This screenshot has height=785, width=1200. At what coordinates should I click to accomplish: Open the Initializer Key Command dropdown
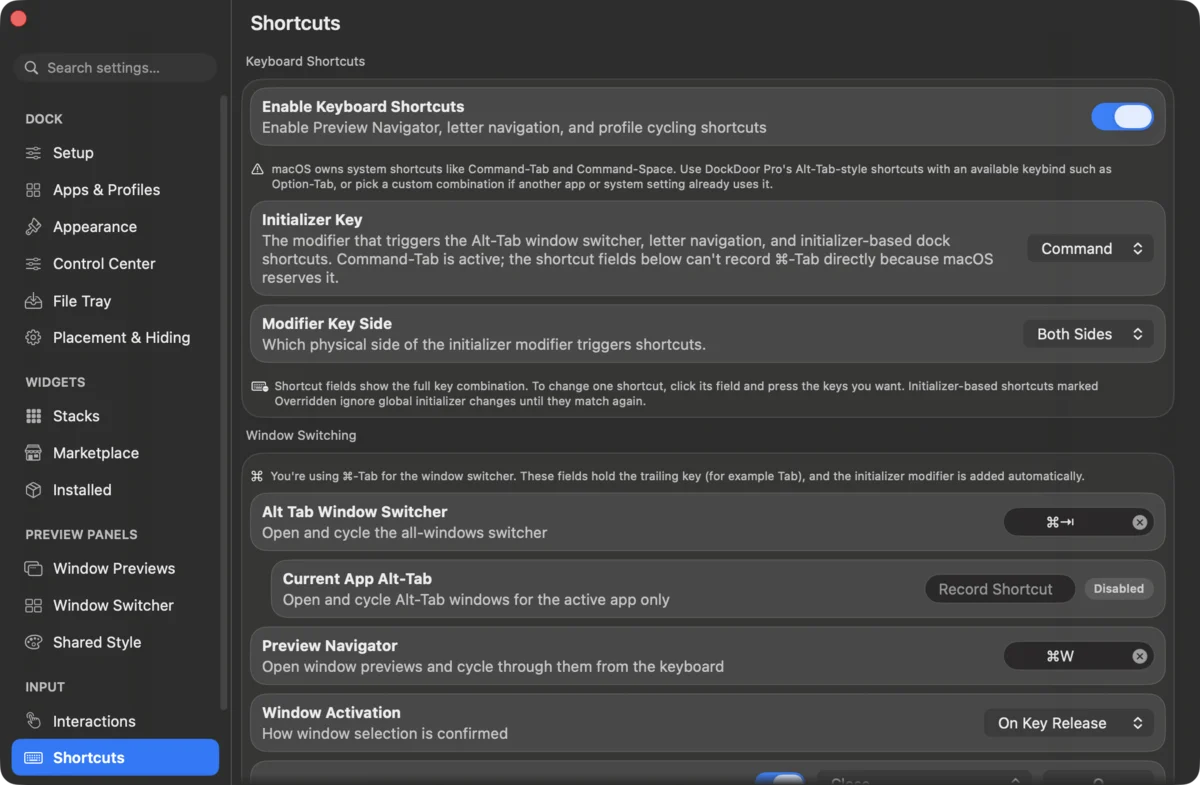pos(1090,249)
